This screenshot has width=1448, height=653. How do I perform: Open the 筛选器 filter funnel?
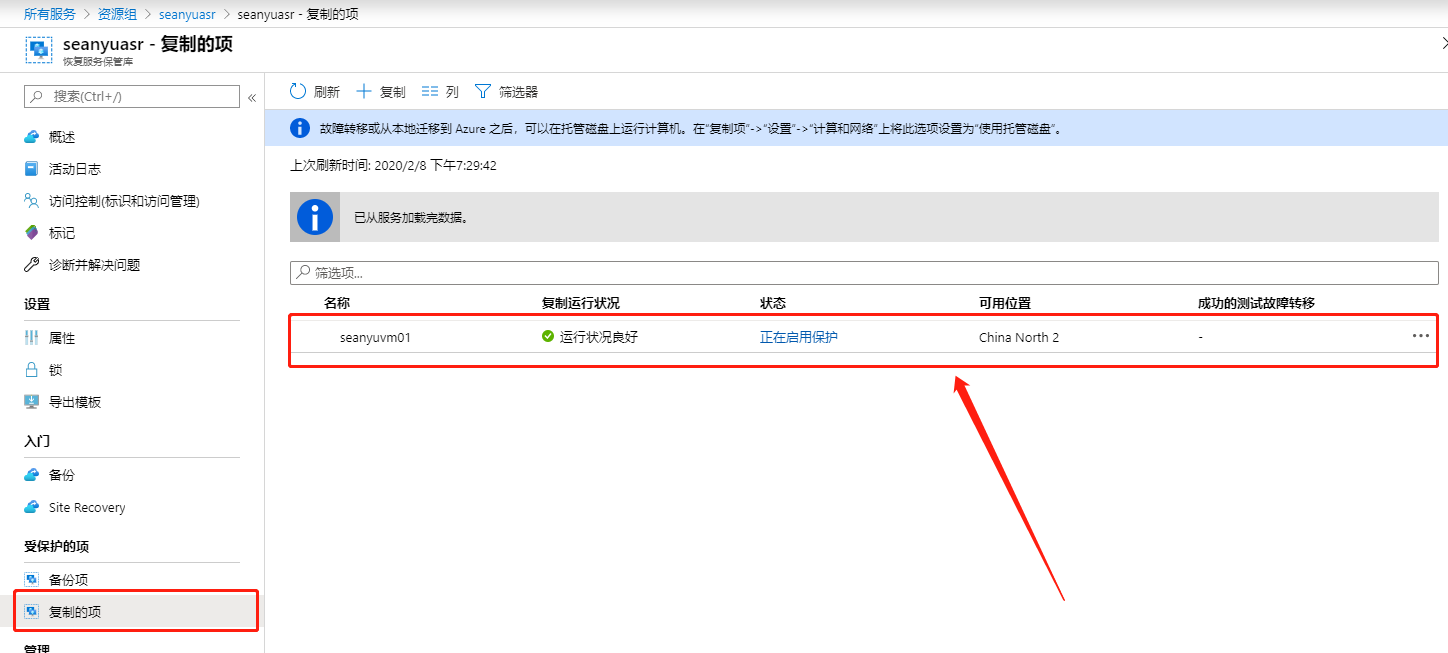point(506,92)
